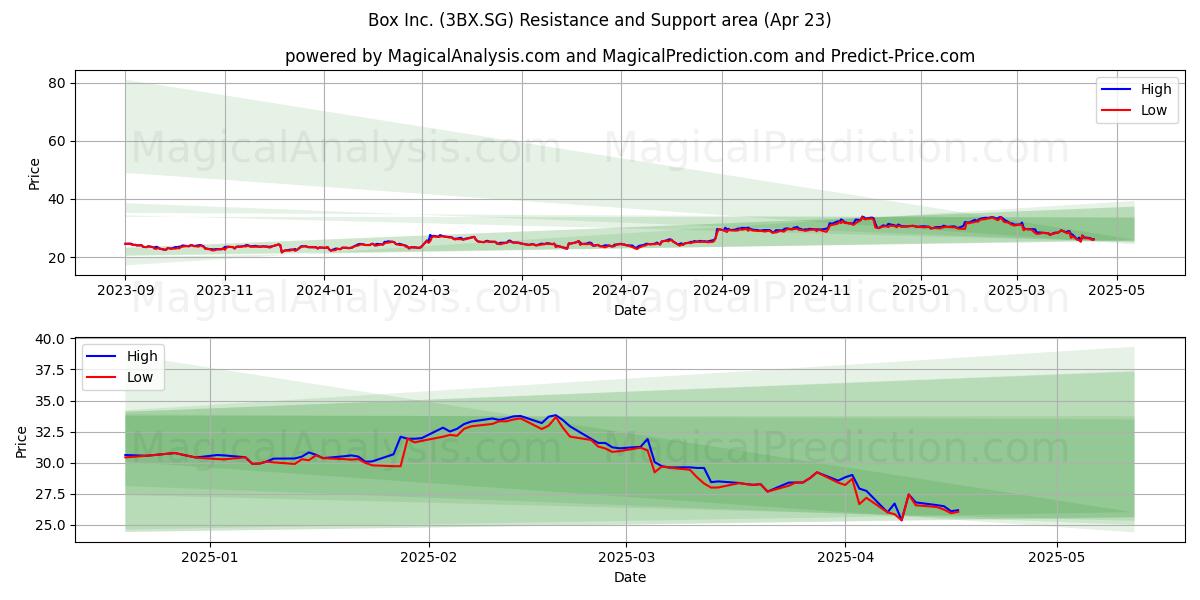Click 'Low' in the top chart legend
1200x600 pixels.
point(1154,110)
